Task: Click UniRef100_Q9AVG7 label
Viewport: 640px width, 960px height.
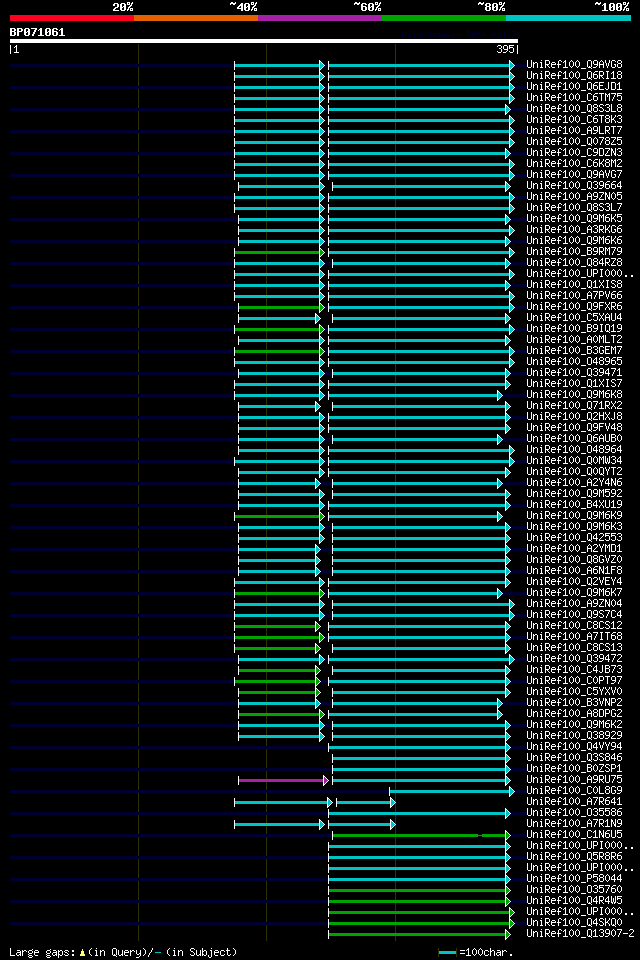Action: tap(574, 174)
